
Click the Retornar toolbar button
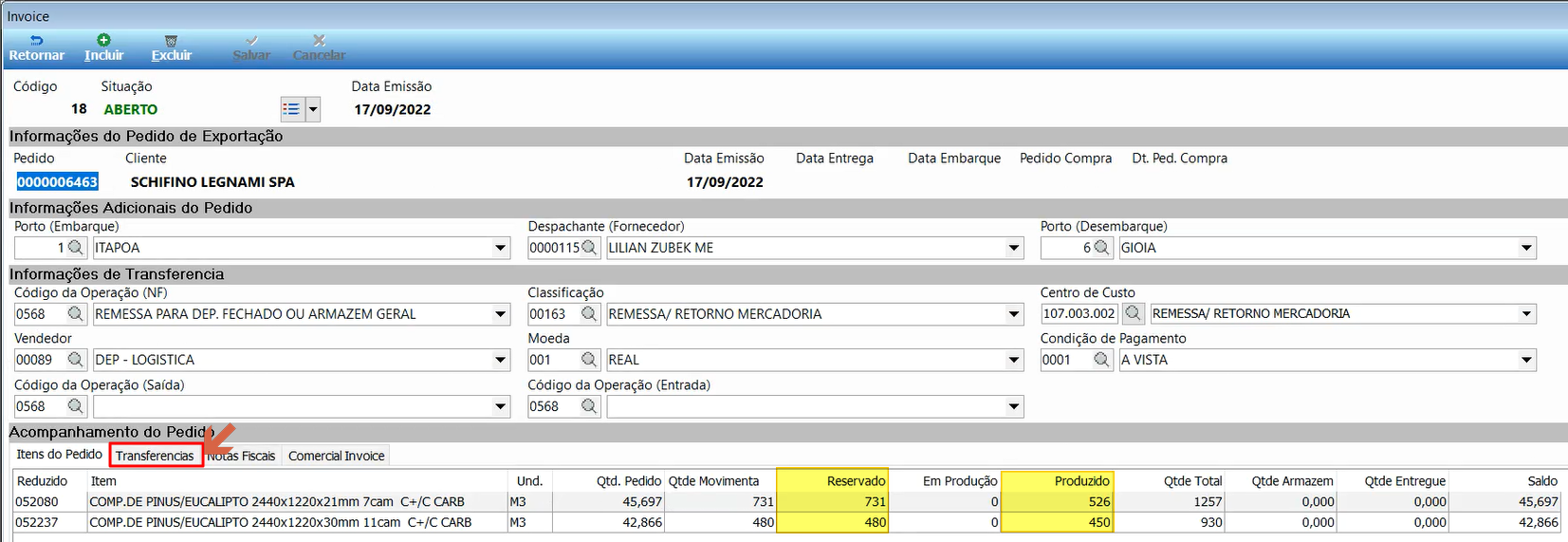click(x=36, y=47)
